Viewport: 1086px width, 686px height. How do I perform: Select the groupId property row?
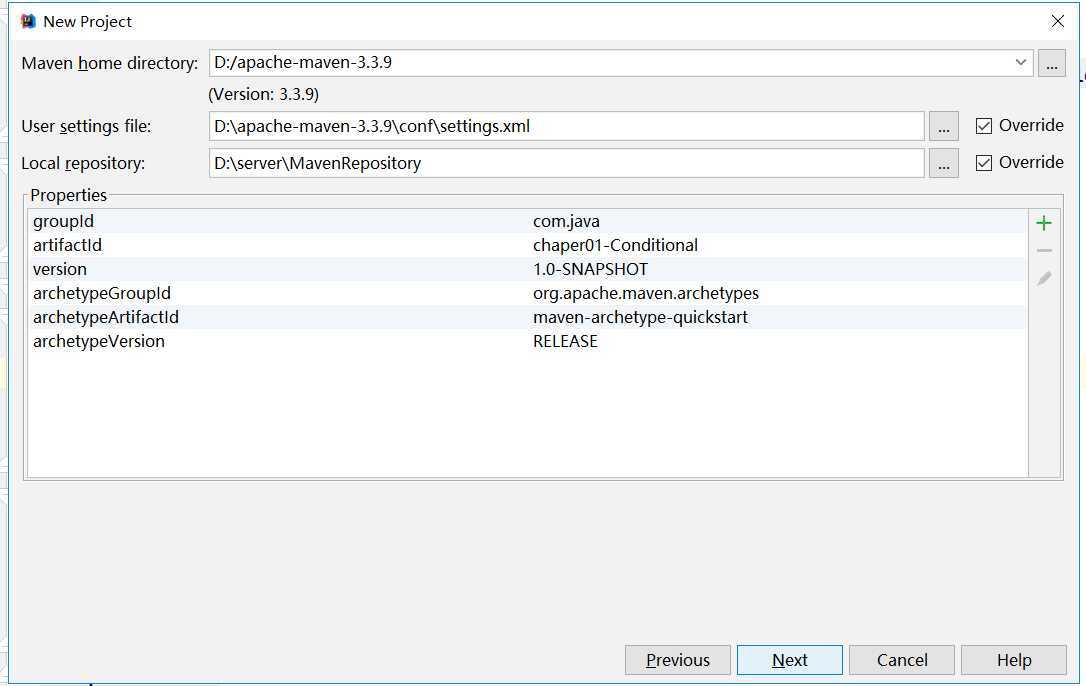[x=526, y=222]
